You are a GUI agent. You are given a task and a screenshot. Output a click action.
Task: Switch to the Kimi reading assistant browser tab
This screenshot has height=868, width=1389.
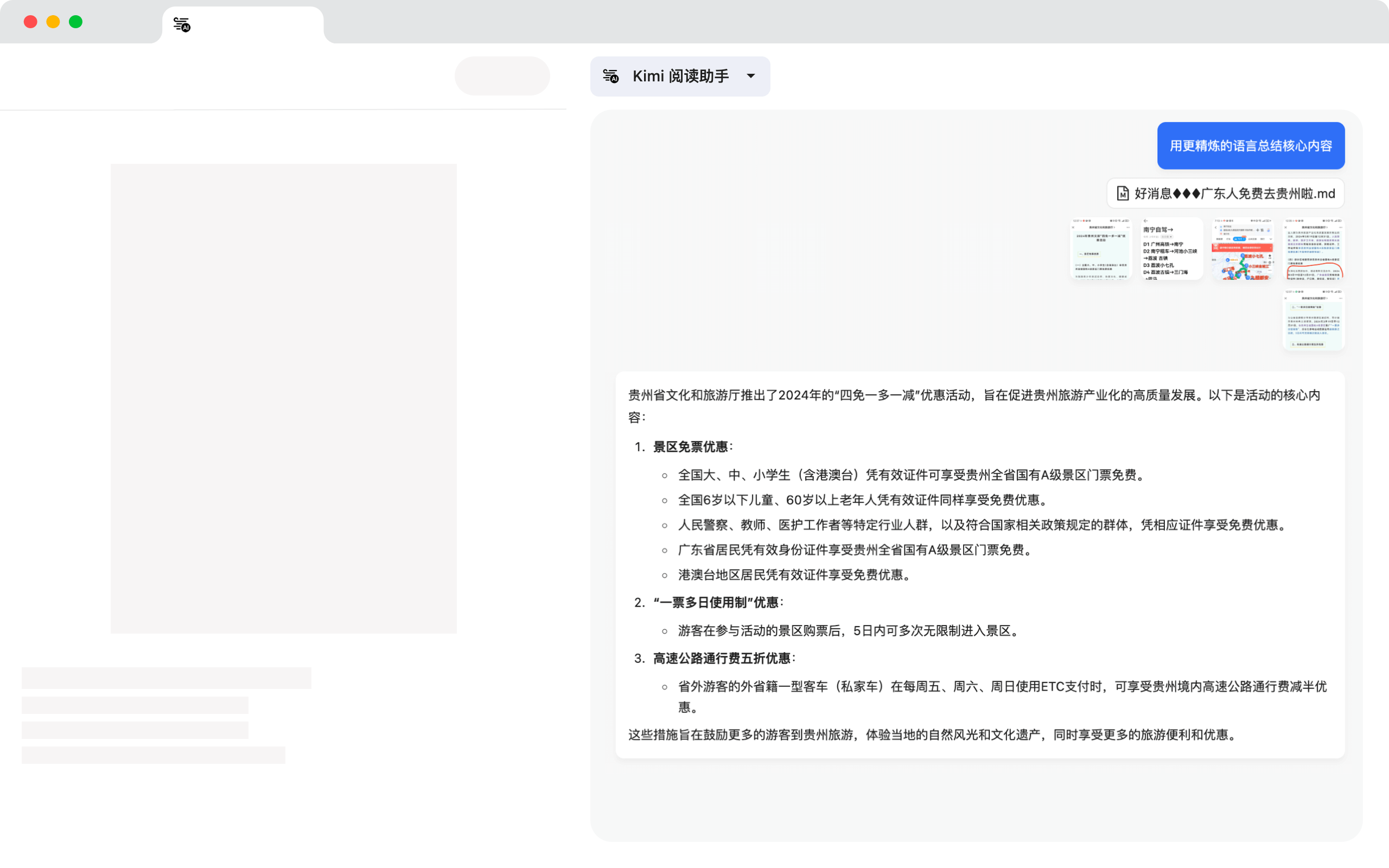tap(241, 24)
